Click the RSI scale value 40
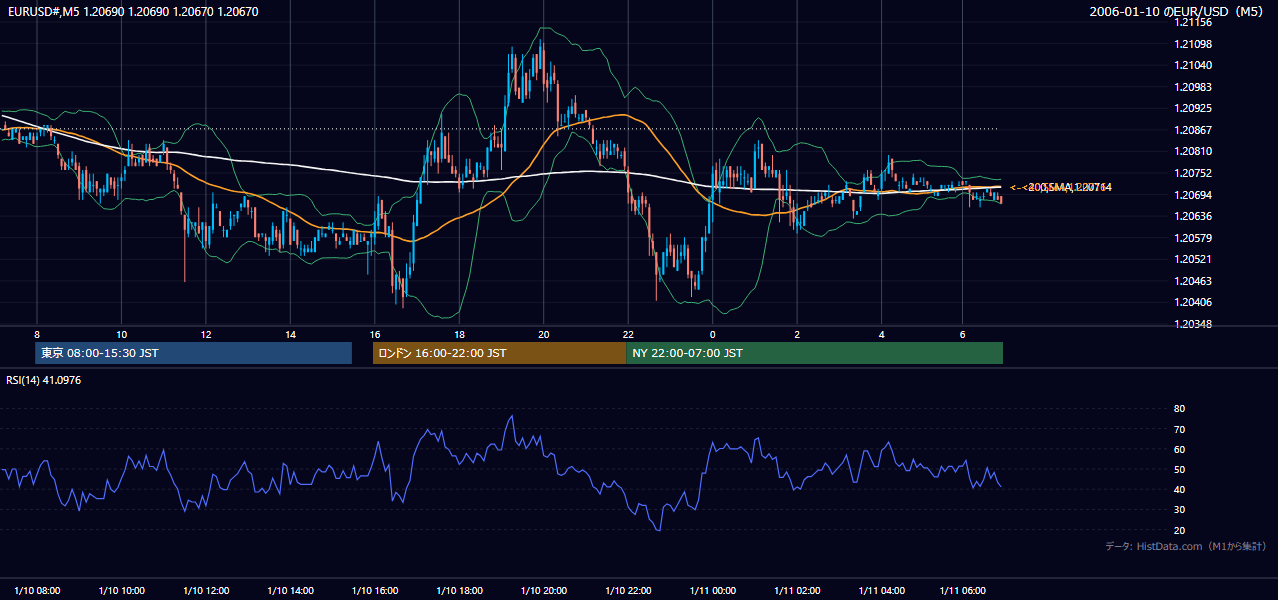1278x600 pixels. [x=1180, y=489]
